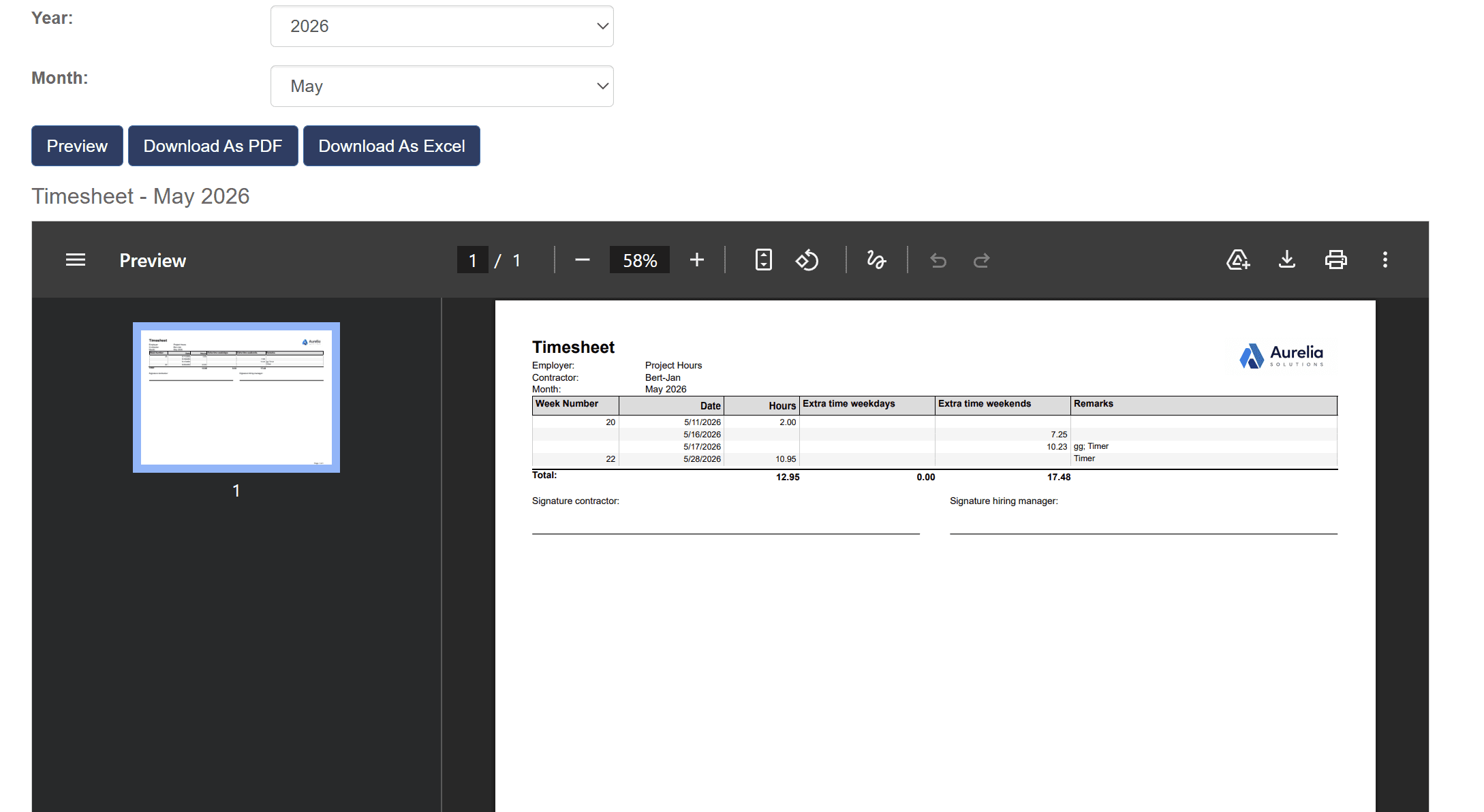Viewport: 1484px width, 812px height.
Task: Click the weekend extra time value 10.23
Action: pyautogui.click(x=1057, y=447)
